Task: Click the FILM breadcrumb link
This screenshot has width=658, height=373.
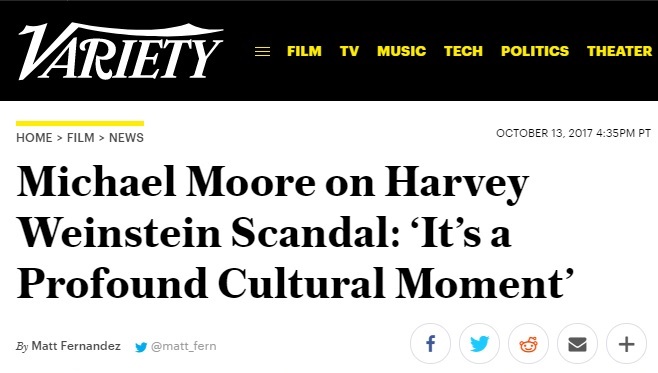Action: 81,138
